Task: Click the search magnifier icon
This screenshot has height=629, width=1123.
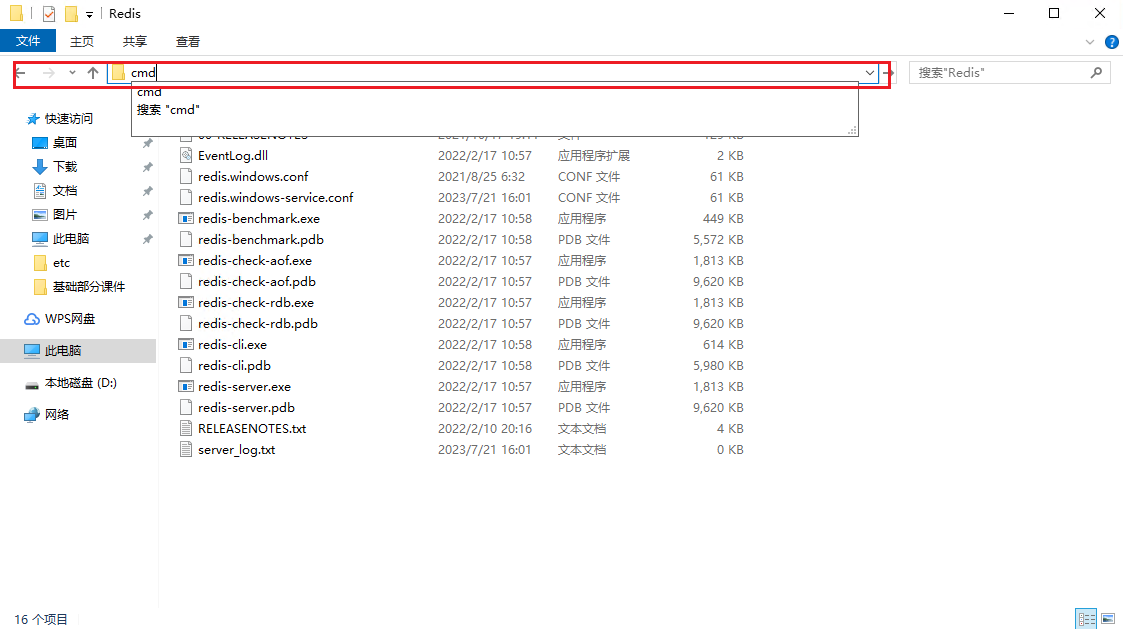Action: [1097, 72]
